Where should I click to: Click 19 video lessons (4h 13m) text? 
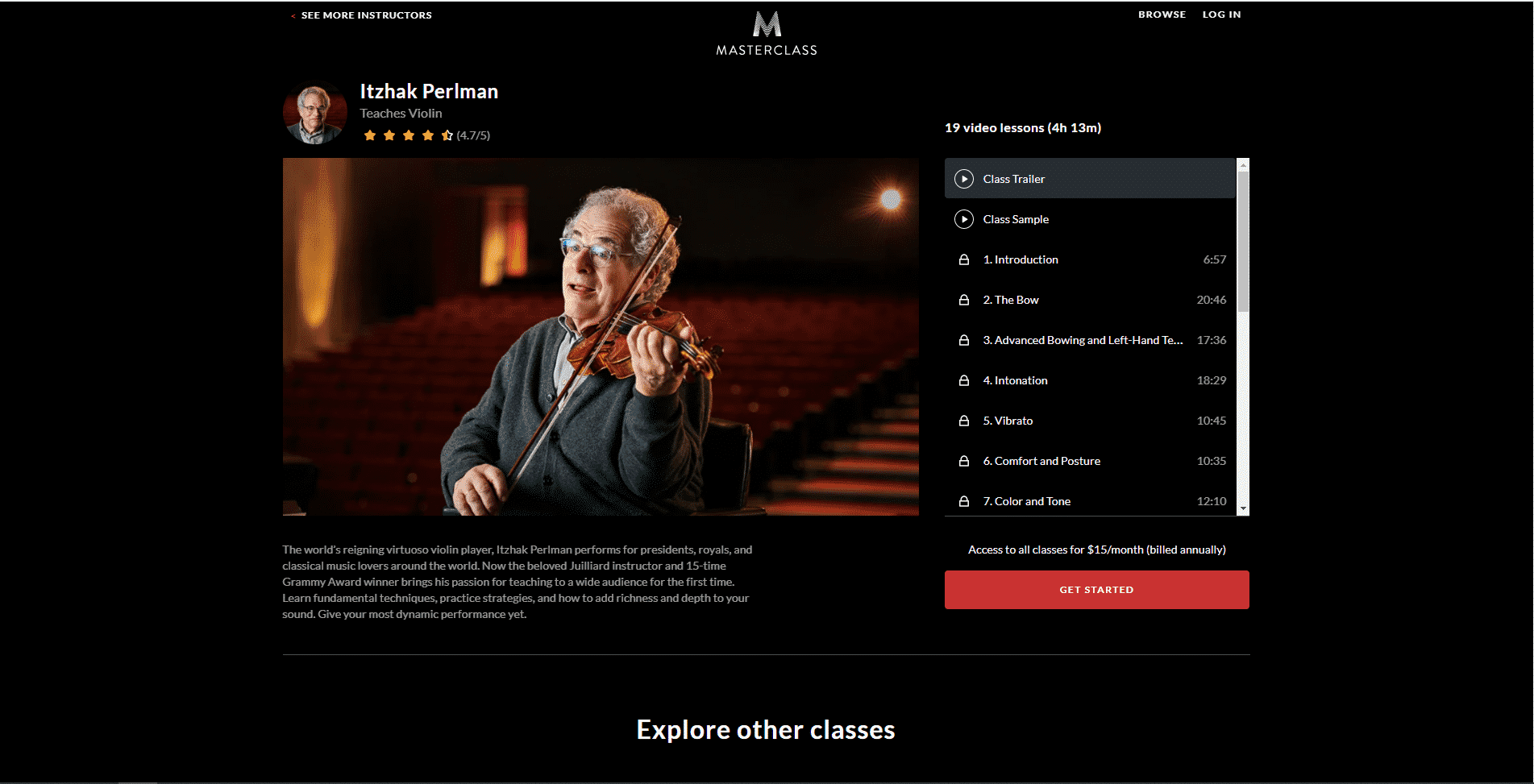coord(1023,128)
